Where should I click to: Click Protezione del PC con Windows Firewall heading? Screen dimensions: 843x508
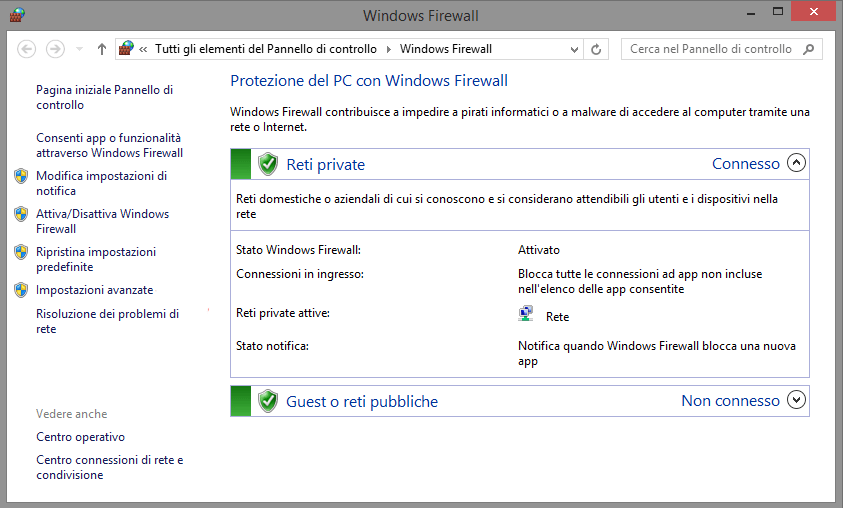click(x=369, y=81)
